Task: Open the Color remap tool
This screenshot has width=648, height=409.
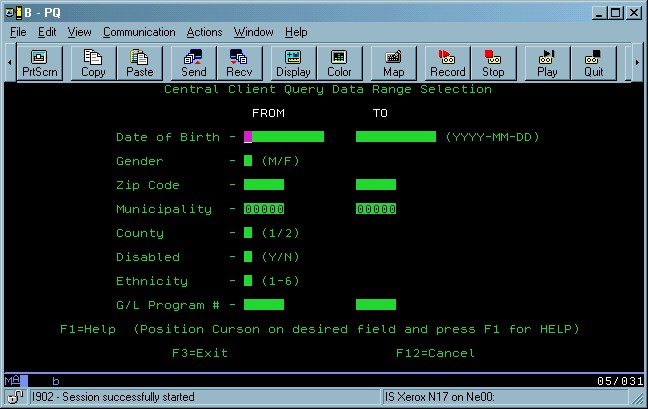Action: [x=339, y=63]
